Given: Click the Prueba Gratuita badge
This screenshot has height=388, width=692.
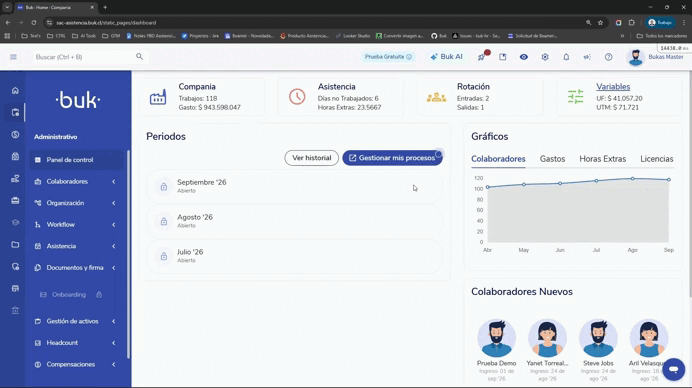Looking at the screenshot, I should [x=388, y=57].
